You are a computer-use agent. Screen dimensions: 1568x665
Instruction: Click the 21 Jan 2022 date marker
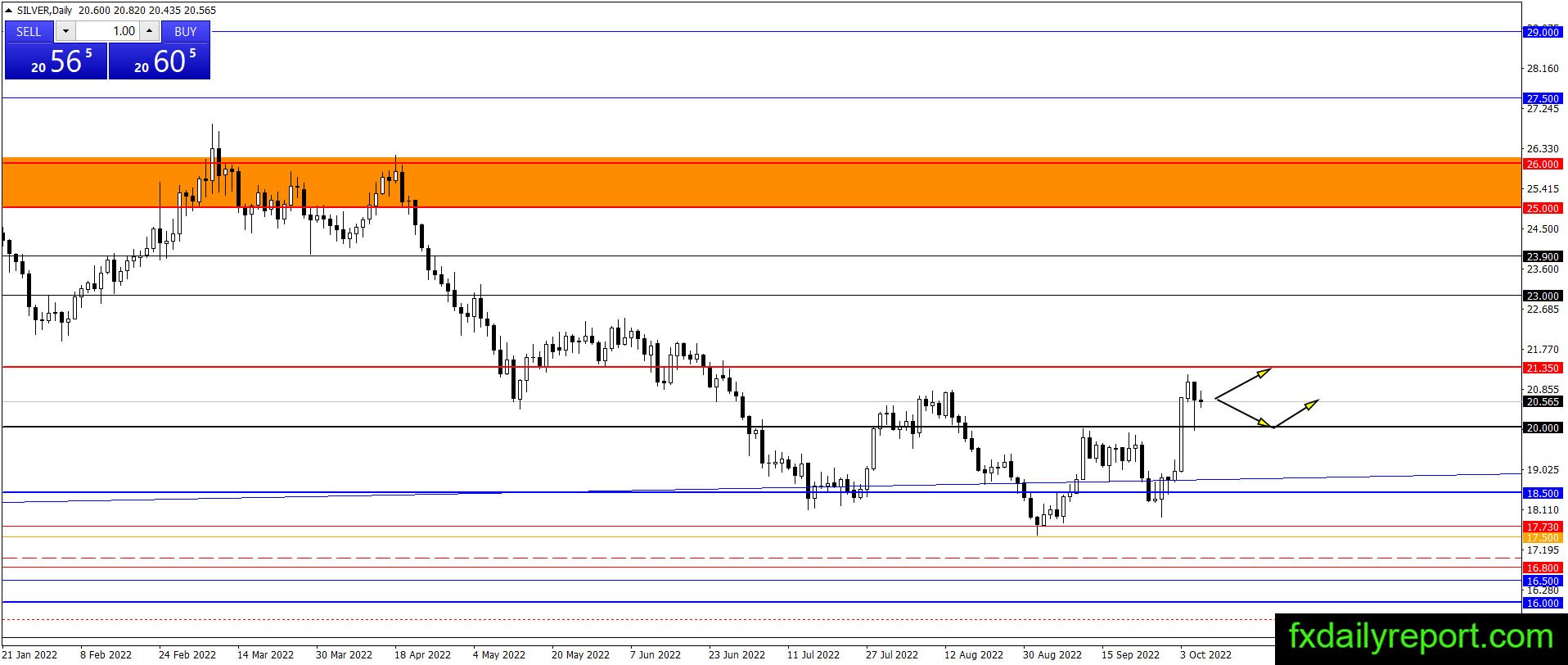(29, 654)
